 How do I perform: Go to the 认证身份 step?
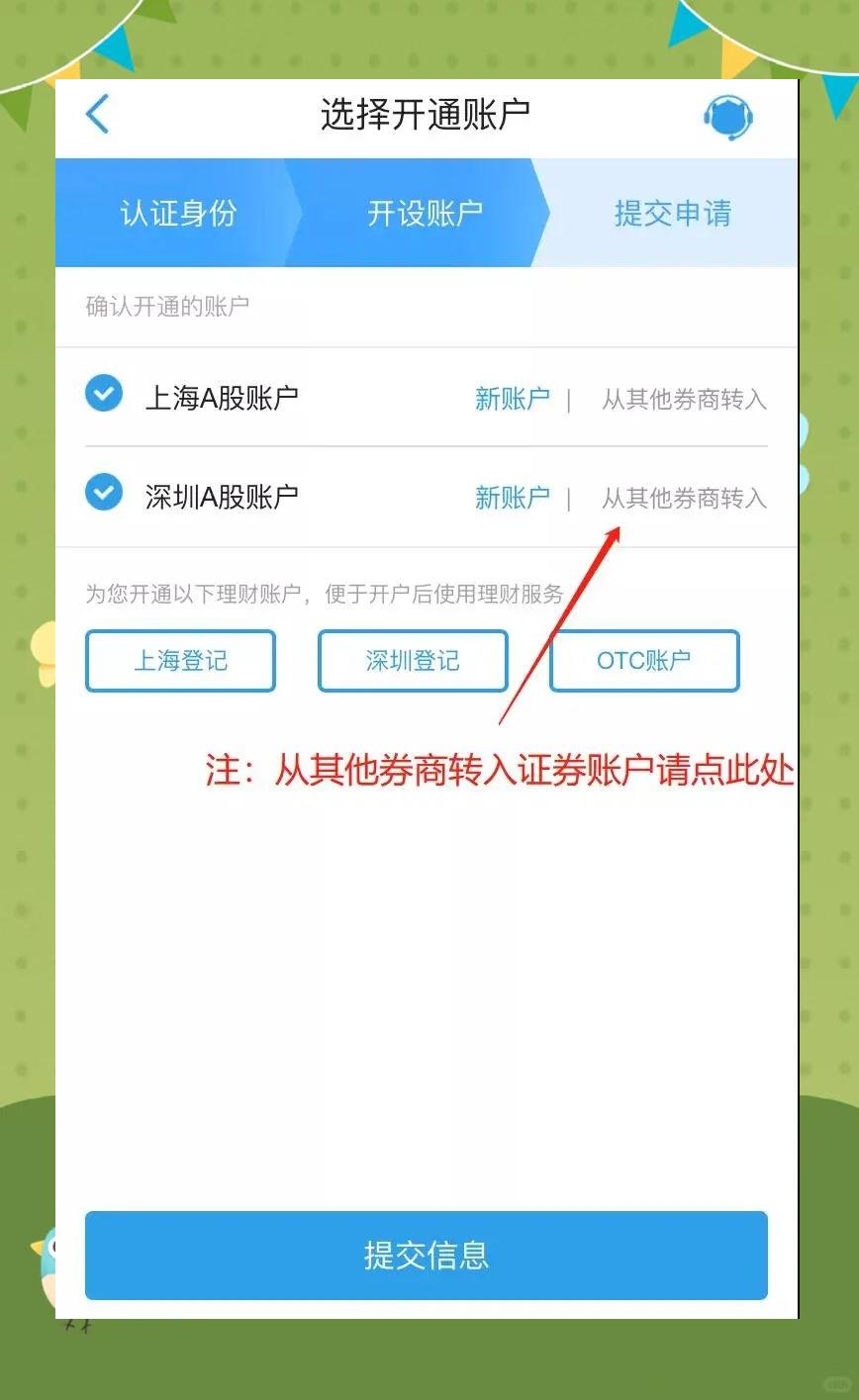point(178,213)
